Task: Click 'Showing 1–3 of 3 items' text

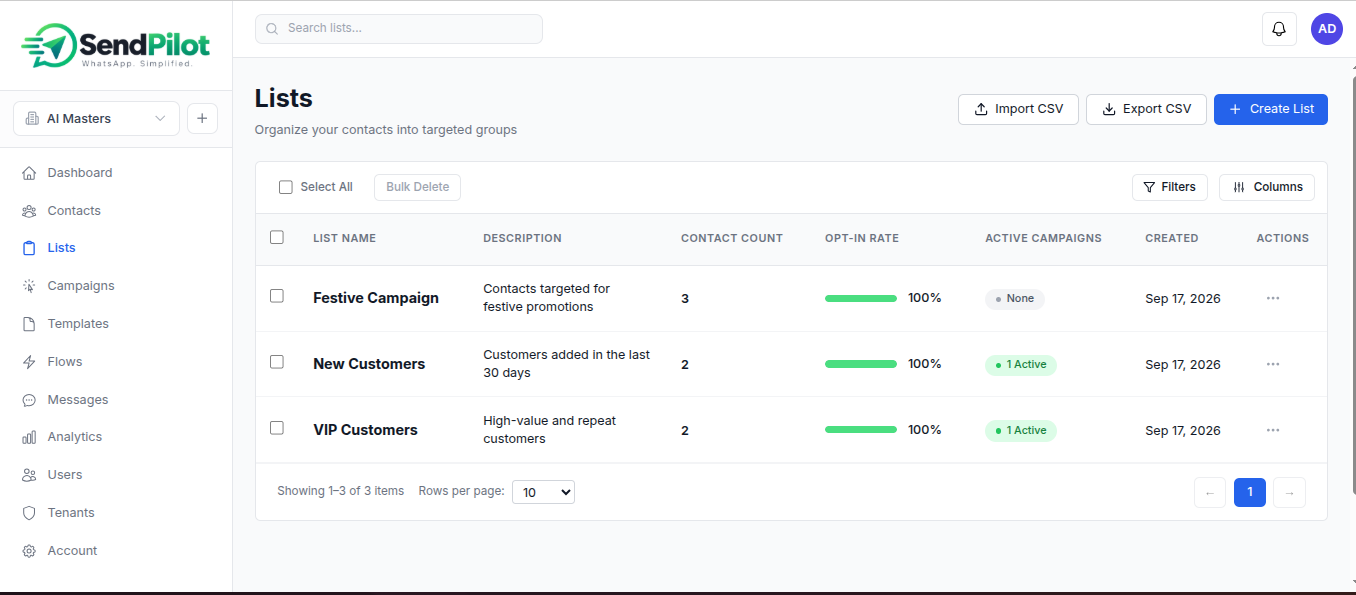Action: [x=341, y=491]
